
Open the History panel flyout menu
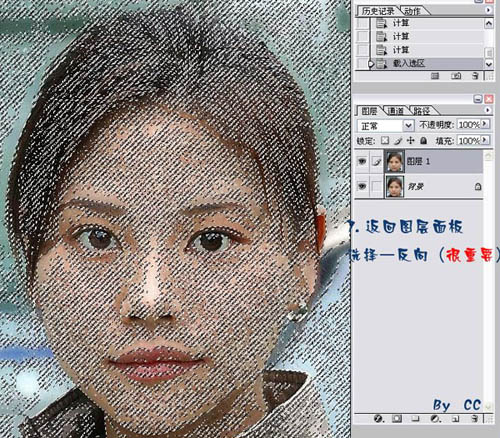[x=488, y=10]
